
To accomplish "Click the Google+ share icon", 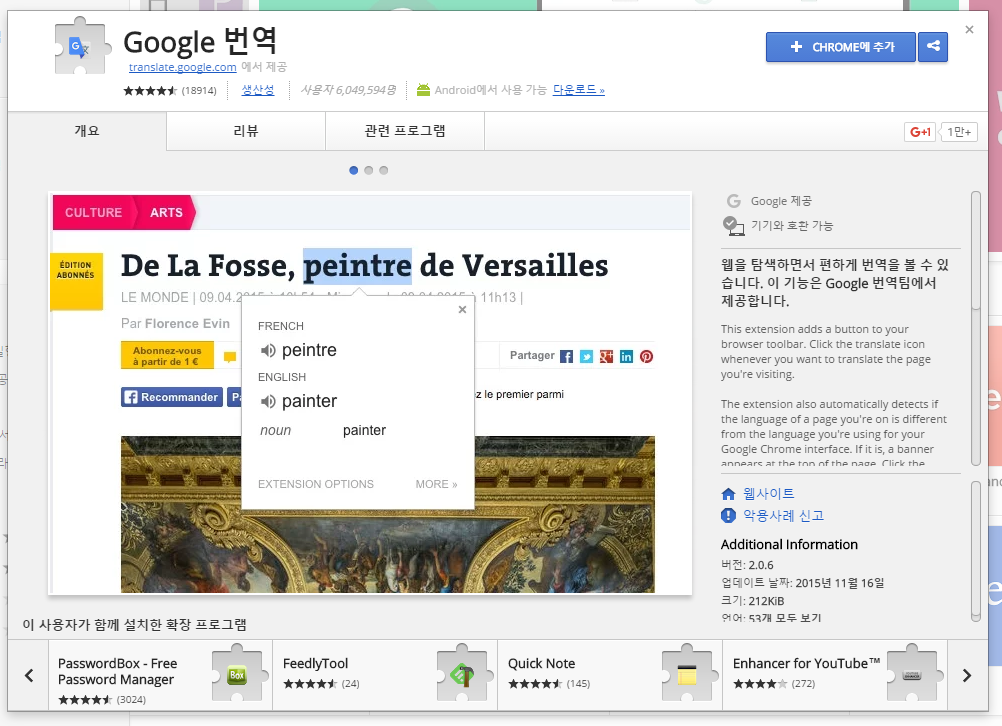I will (606, 357).
